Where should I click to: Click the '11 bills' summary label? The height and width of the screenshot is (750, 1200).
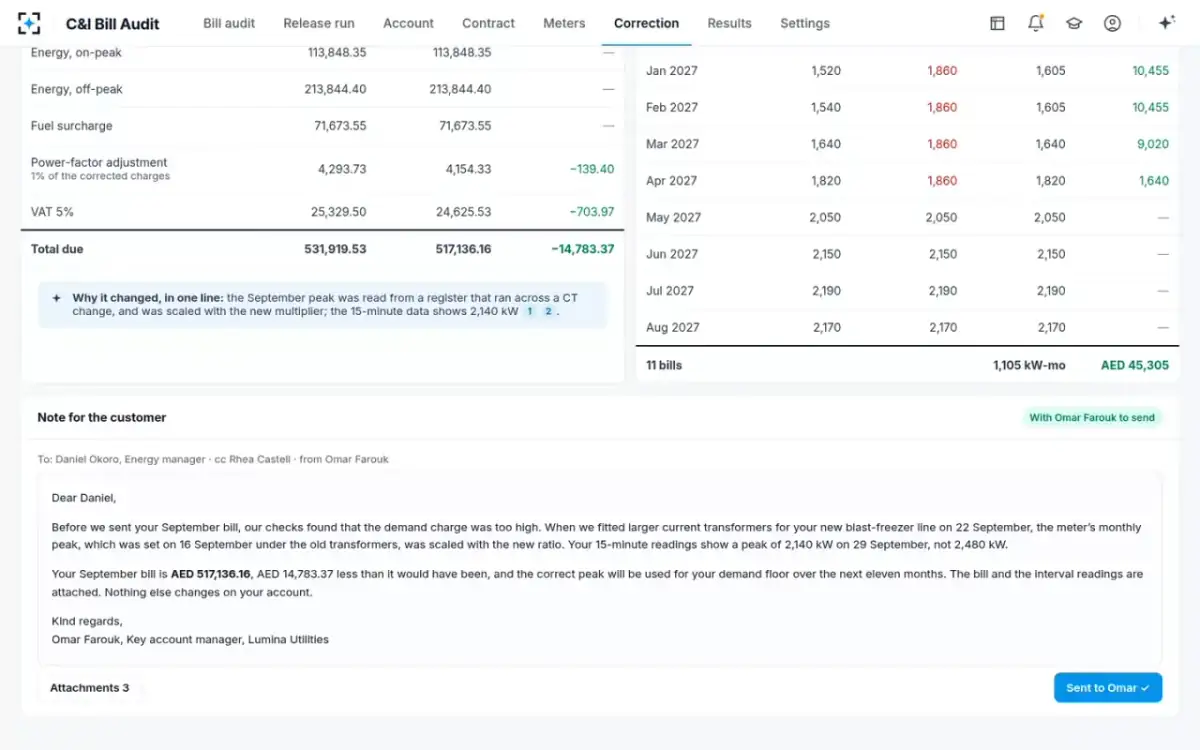pyautogui.click(x=664, y=365)
